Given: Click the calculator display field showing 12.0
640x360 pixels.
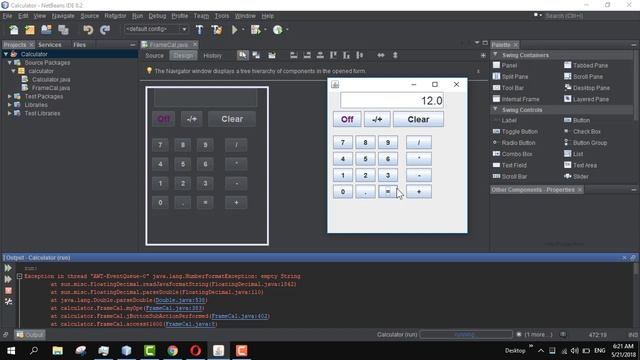Looking at the screenshot, I should point(392,100).
